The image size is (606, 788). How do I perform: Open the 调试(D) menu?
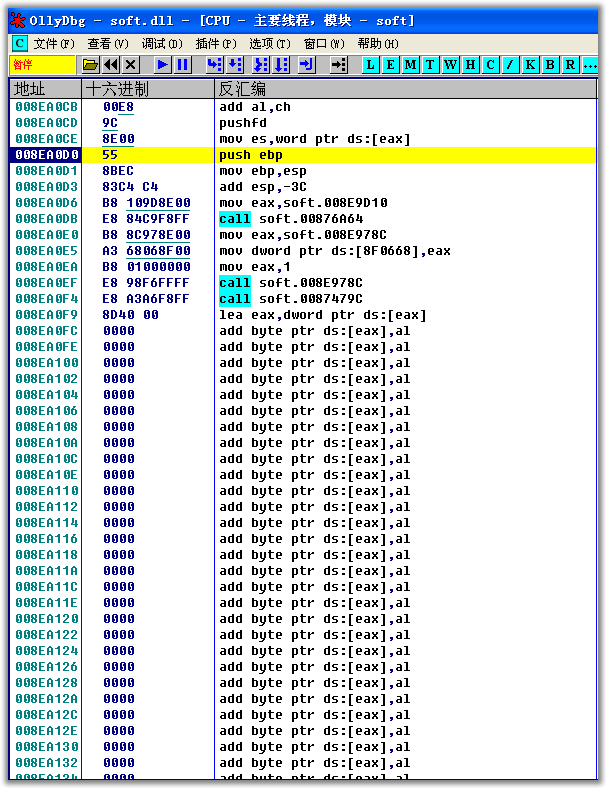pos(162,44)
